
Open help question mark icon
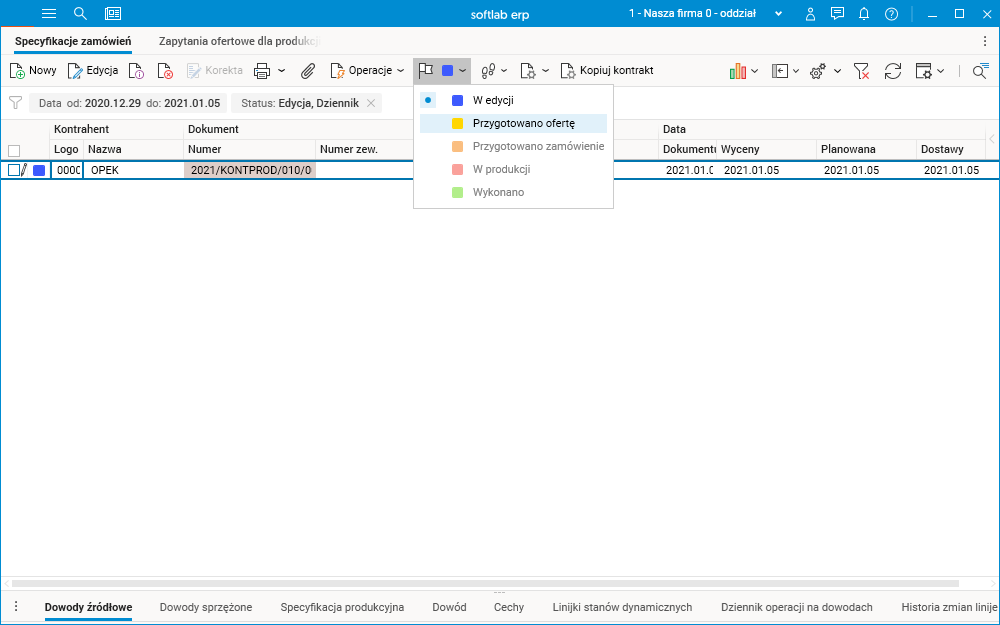tap(892, 13)
